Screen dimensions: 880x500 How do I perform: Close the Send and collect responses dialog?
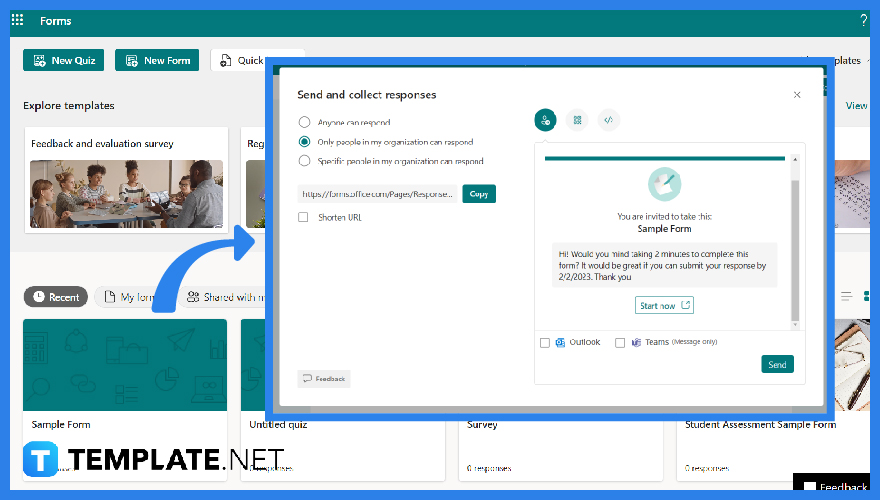(797, 95)
